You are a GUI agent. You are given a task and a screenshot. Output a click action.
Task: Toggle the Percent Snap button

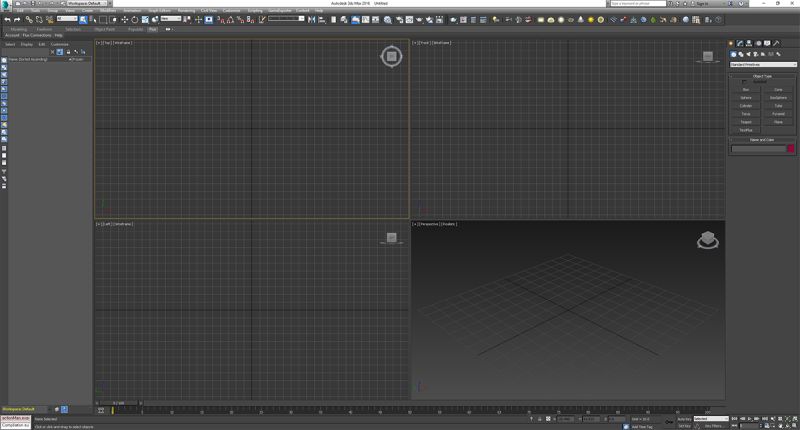240,20
